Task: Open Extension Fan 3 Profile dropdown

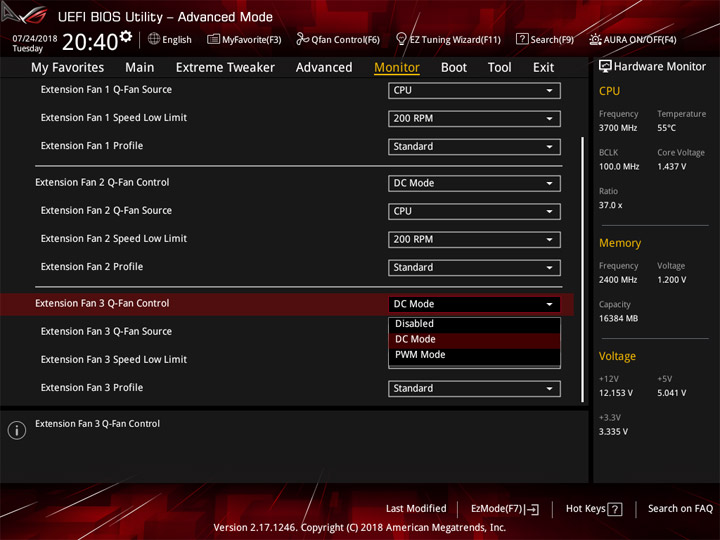Action: pos(474,388)
